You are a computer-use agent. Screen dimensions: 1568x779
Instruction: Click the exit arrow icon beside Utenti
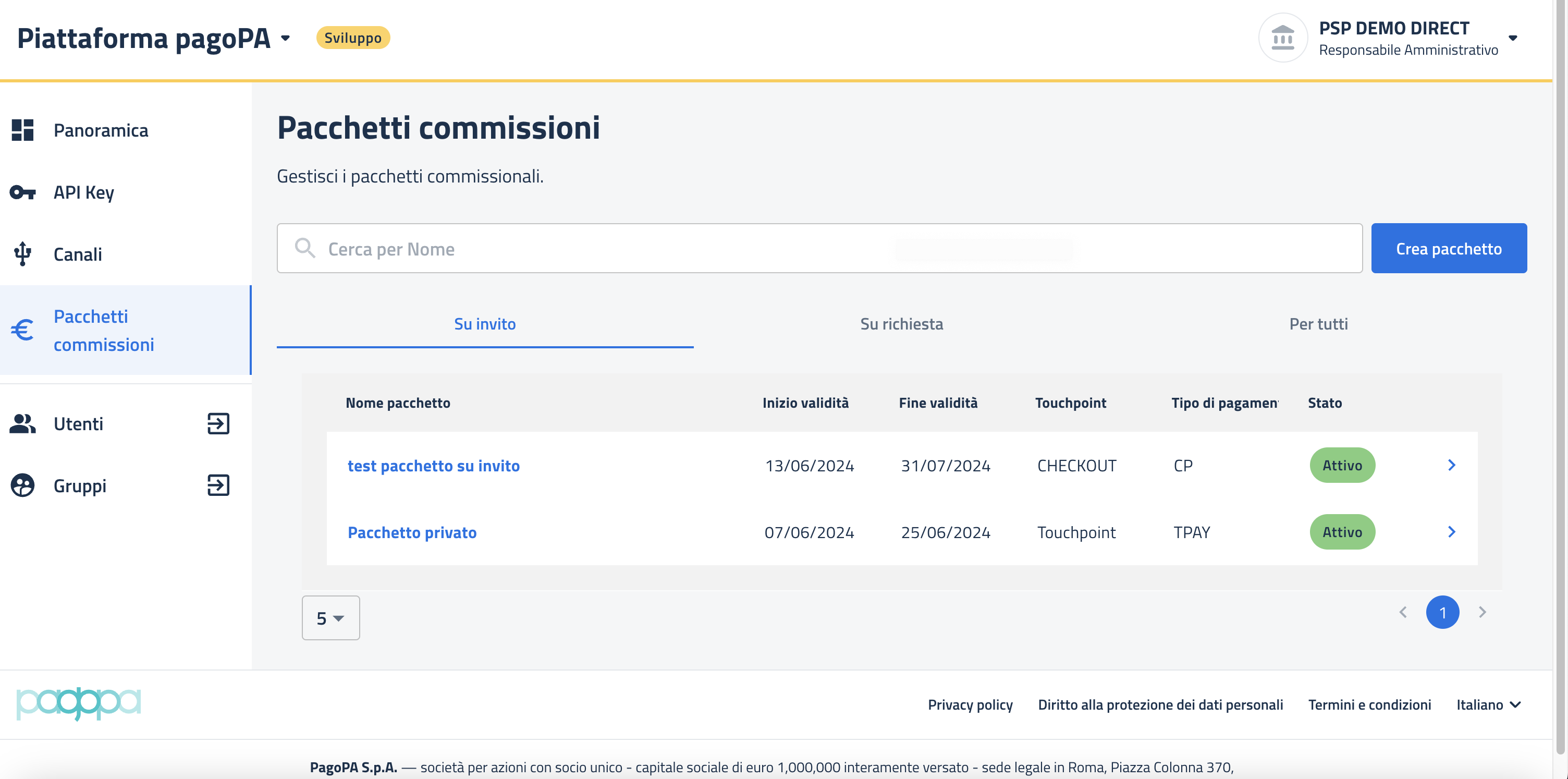218,423
